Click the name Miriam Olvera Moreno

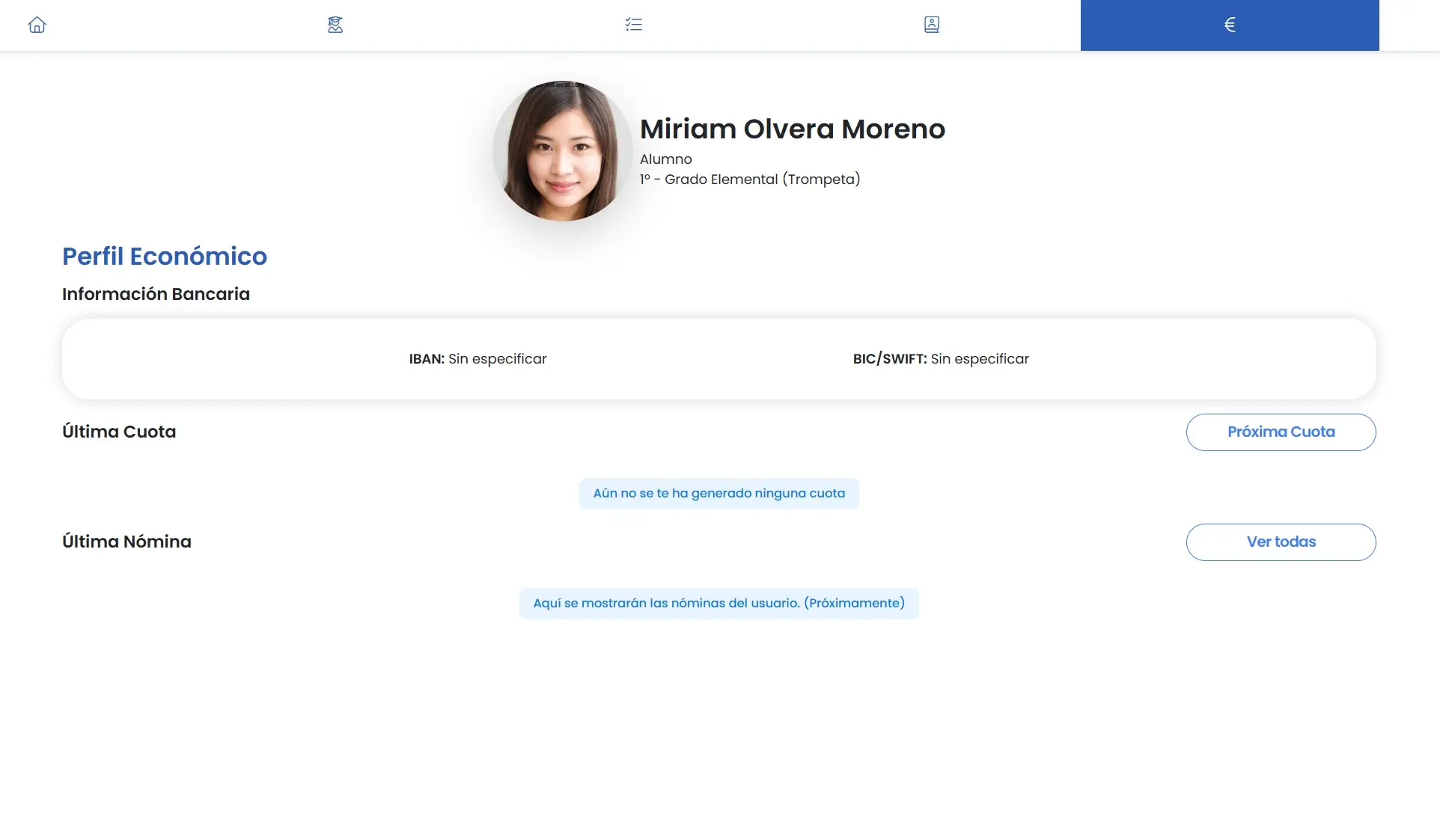pos(792,129)
